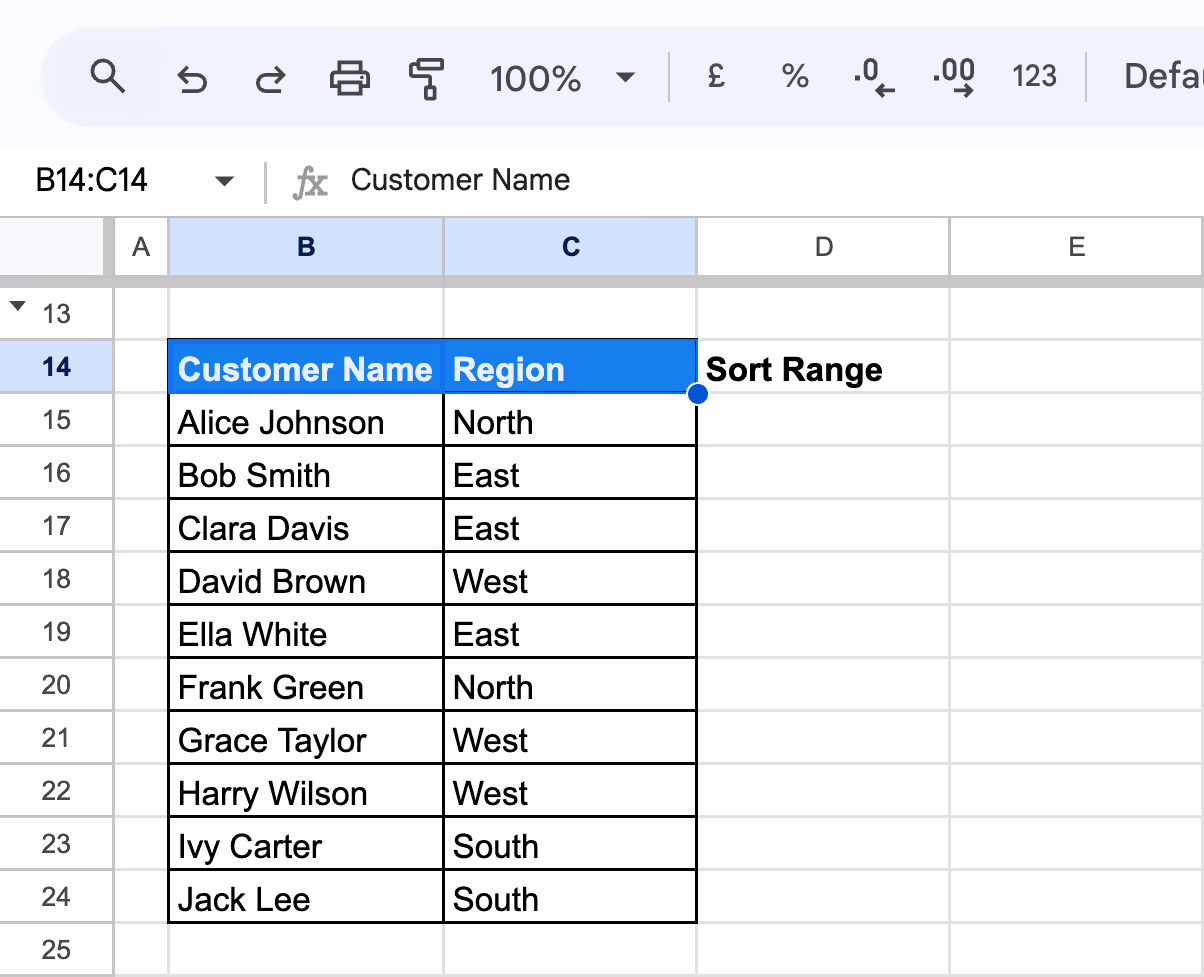This screenshot has height=977, width=1204.
Task: Format selection as percent
Action: pyautogui.click(x=794, y=77)
